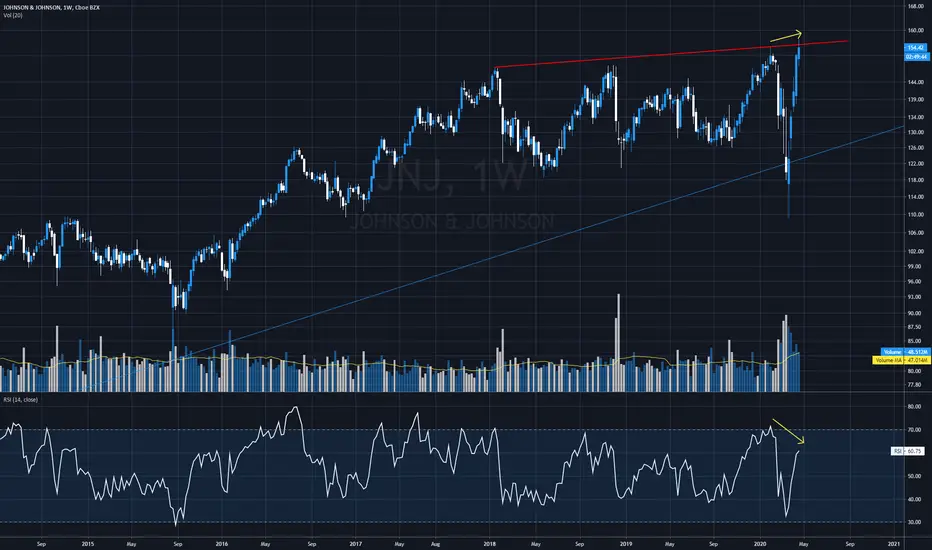Select the red resistance trend line
Viewport: 932px width, 550px height.
[x=672, y=54]
